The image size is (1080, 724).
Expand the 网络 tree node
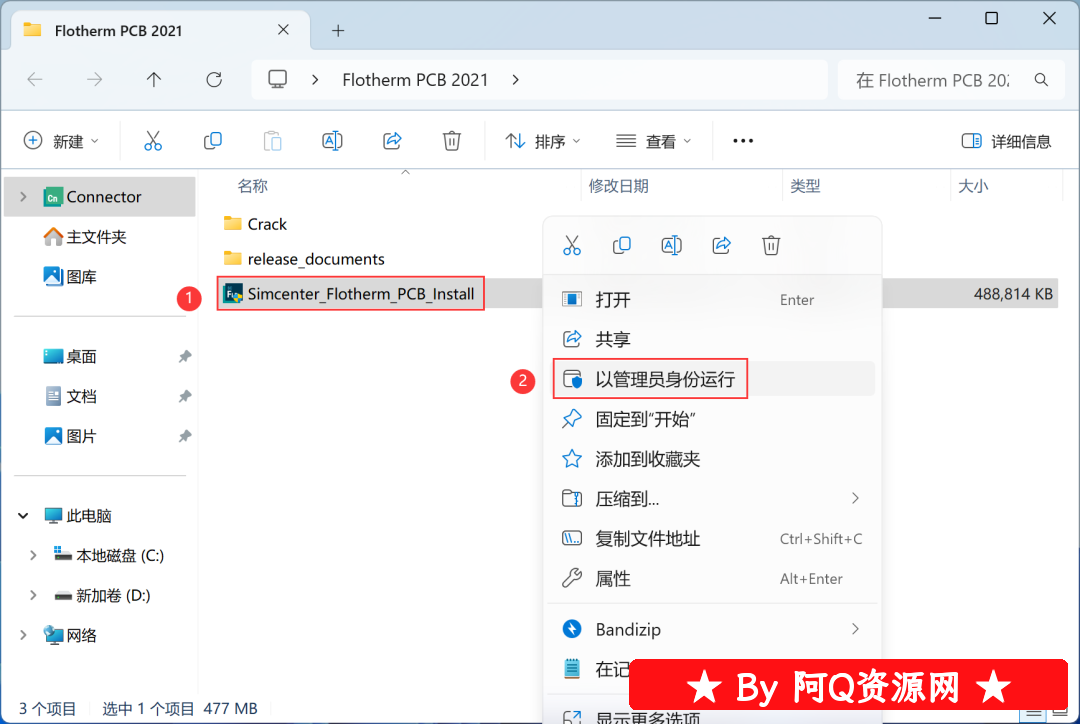click(x=23, y=635)
